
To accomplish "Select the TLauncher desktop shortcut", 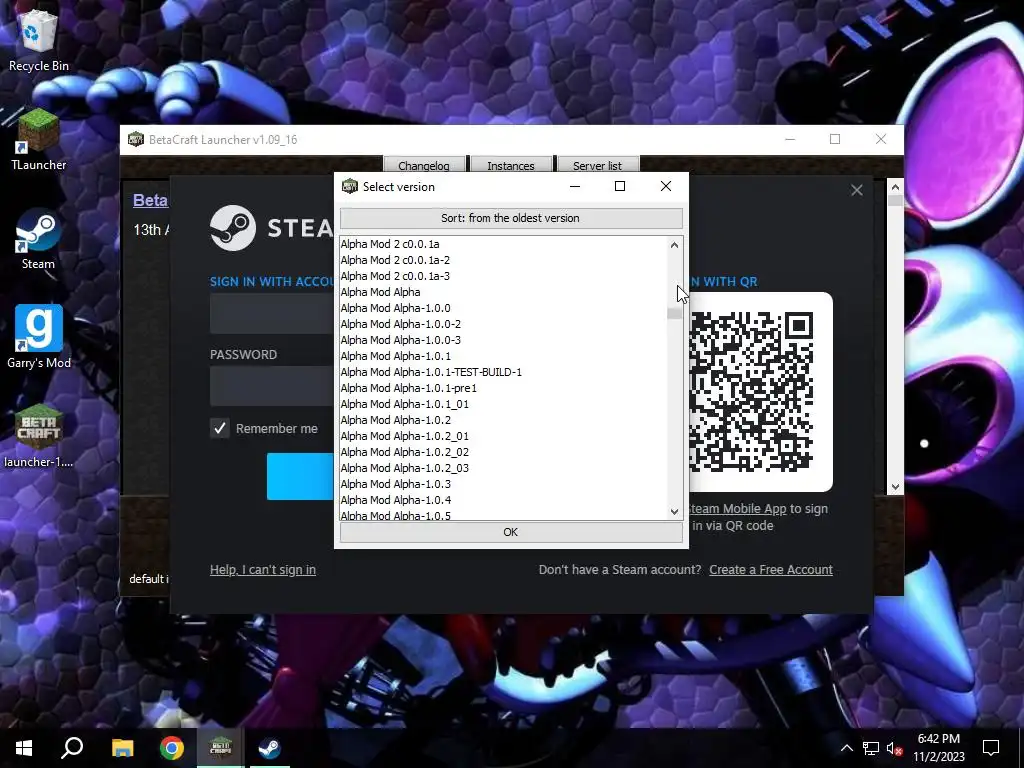I will click(x=39, y=140).
